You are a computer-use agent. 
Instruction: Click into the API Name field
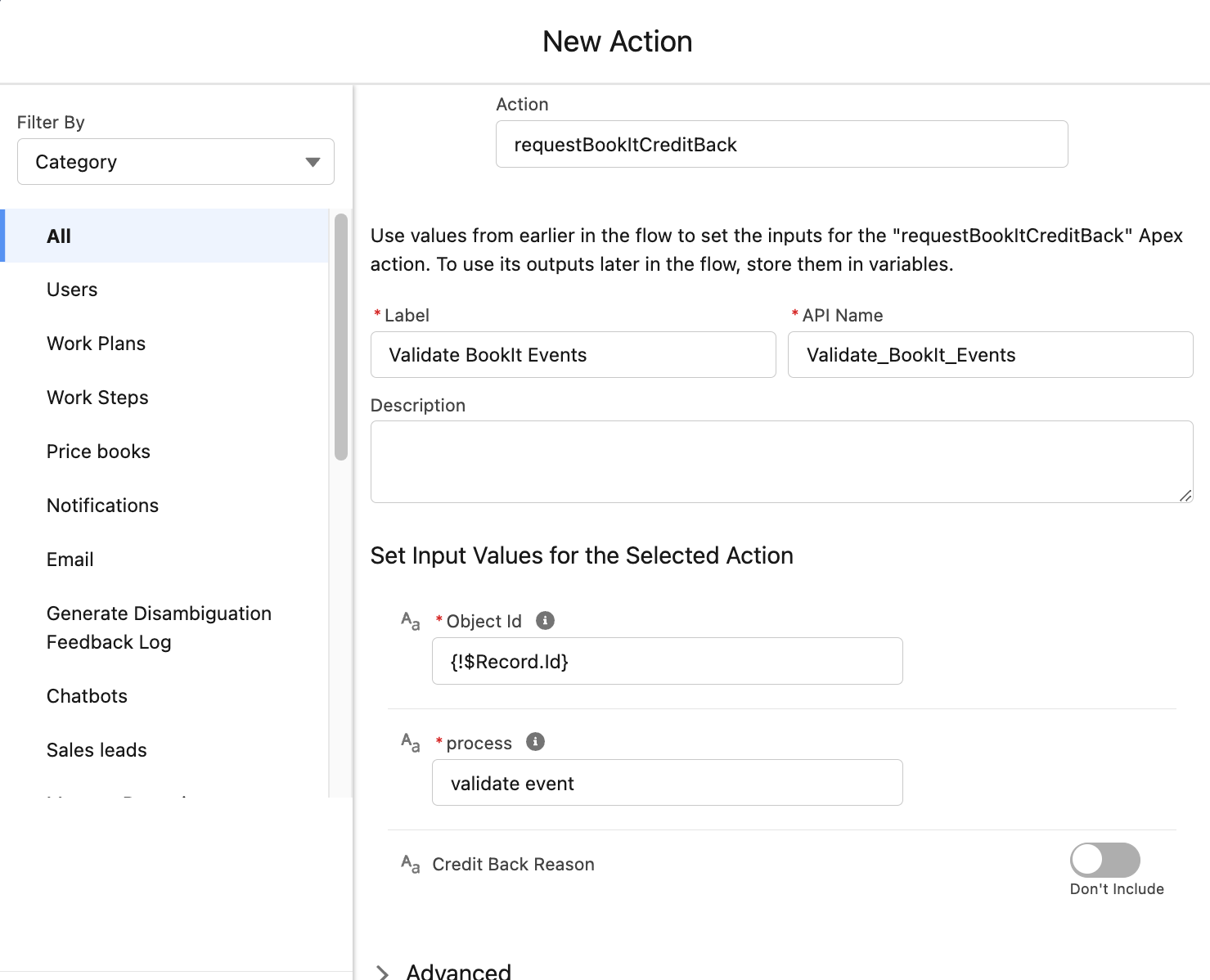point(990,355)
